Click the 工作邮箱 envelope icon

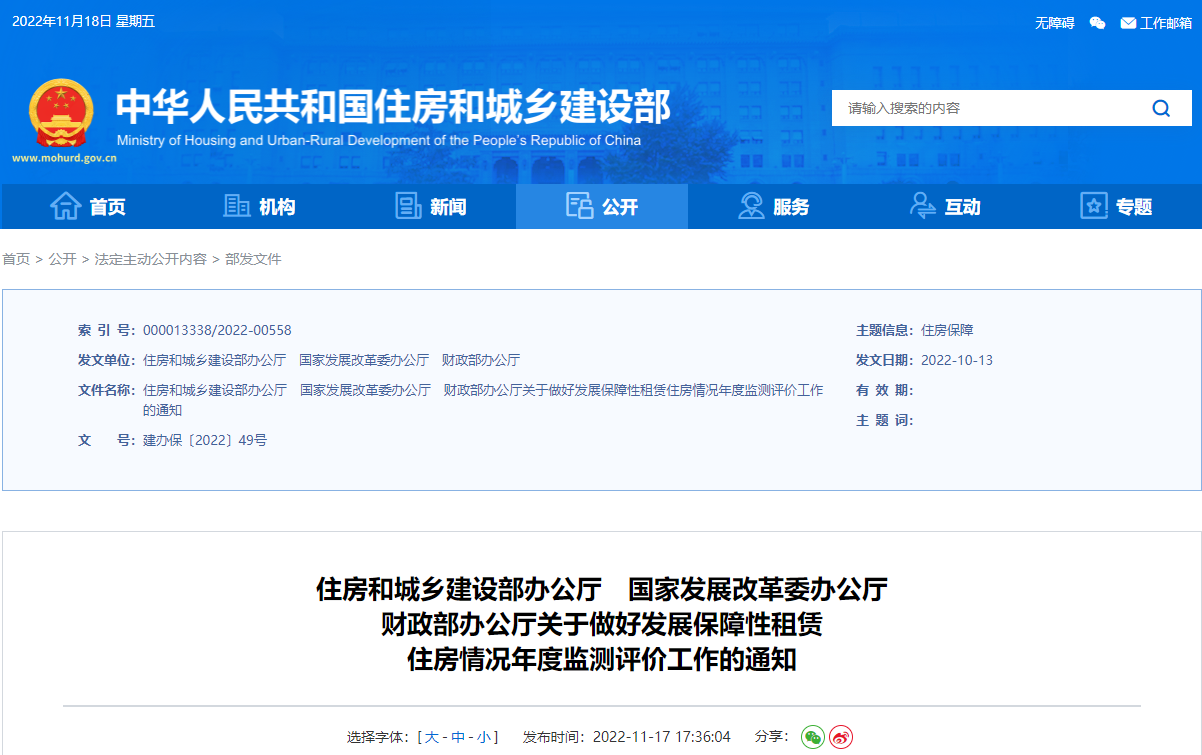click(1128, 23)
